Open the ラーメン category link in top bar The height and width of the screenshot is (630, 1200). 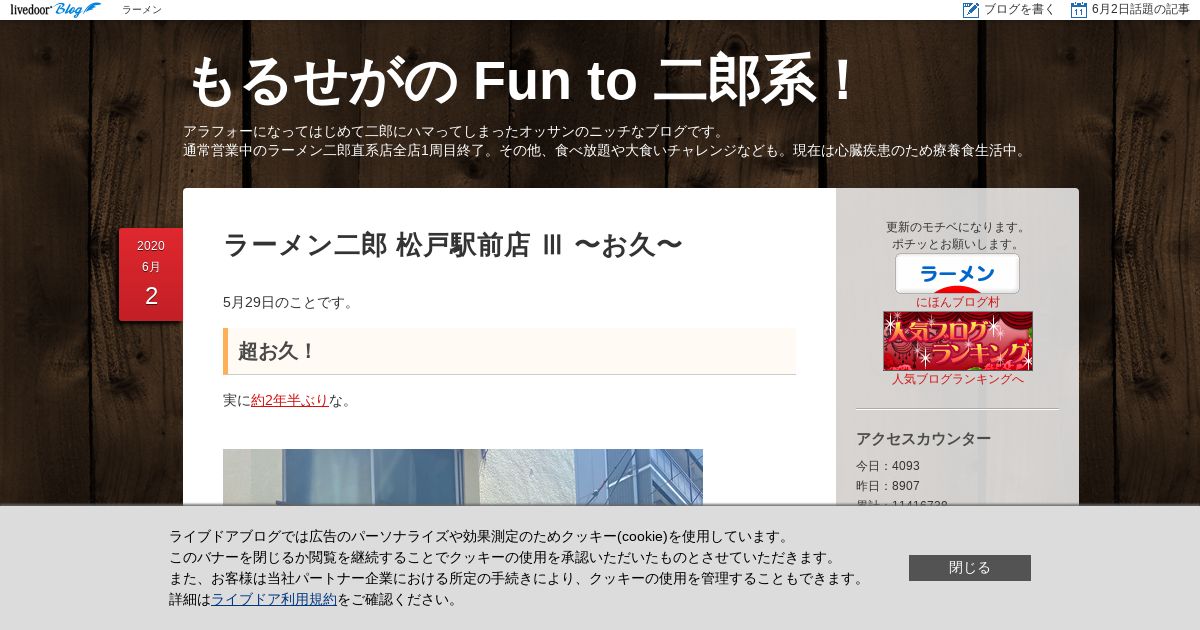[x=142, y=10]
